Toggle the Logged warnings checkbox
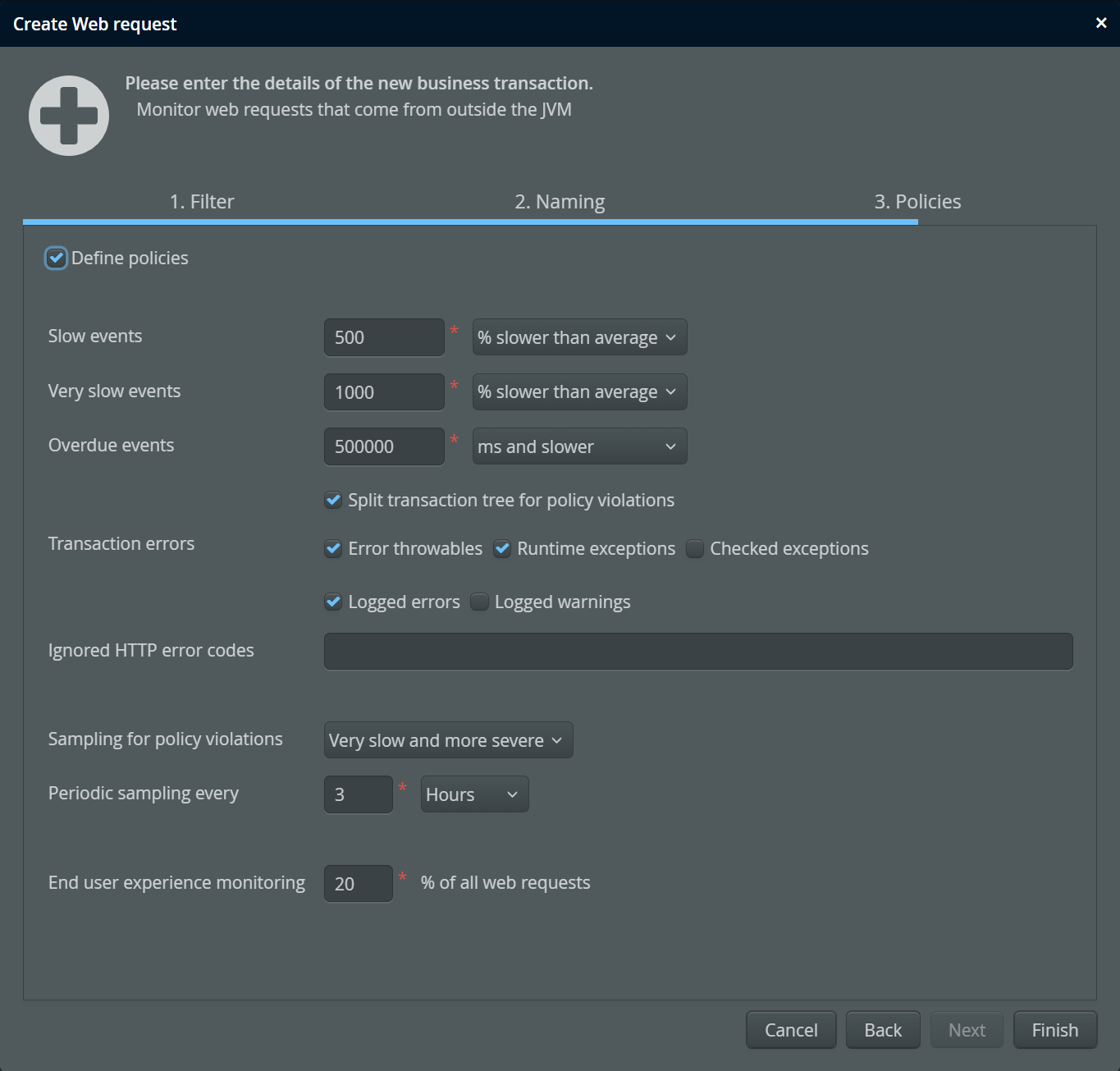 [x=480, y=602]
